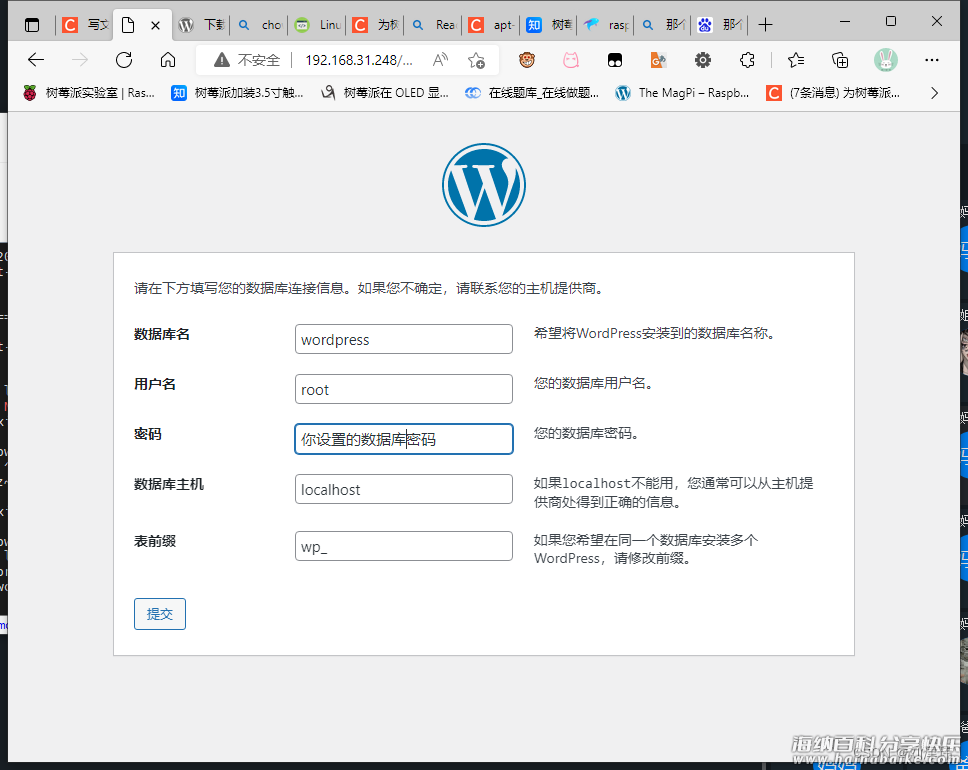Open the Favorites list icon
Viewport: 968px width, 770px height.
(x=796, y=60)
